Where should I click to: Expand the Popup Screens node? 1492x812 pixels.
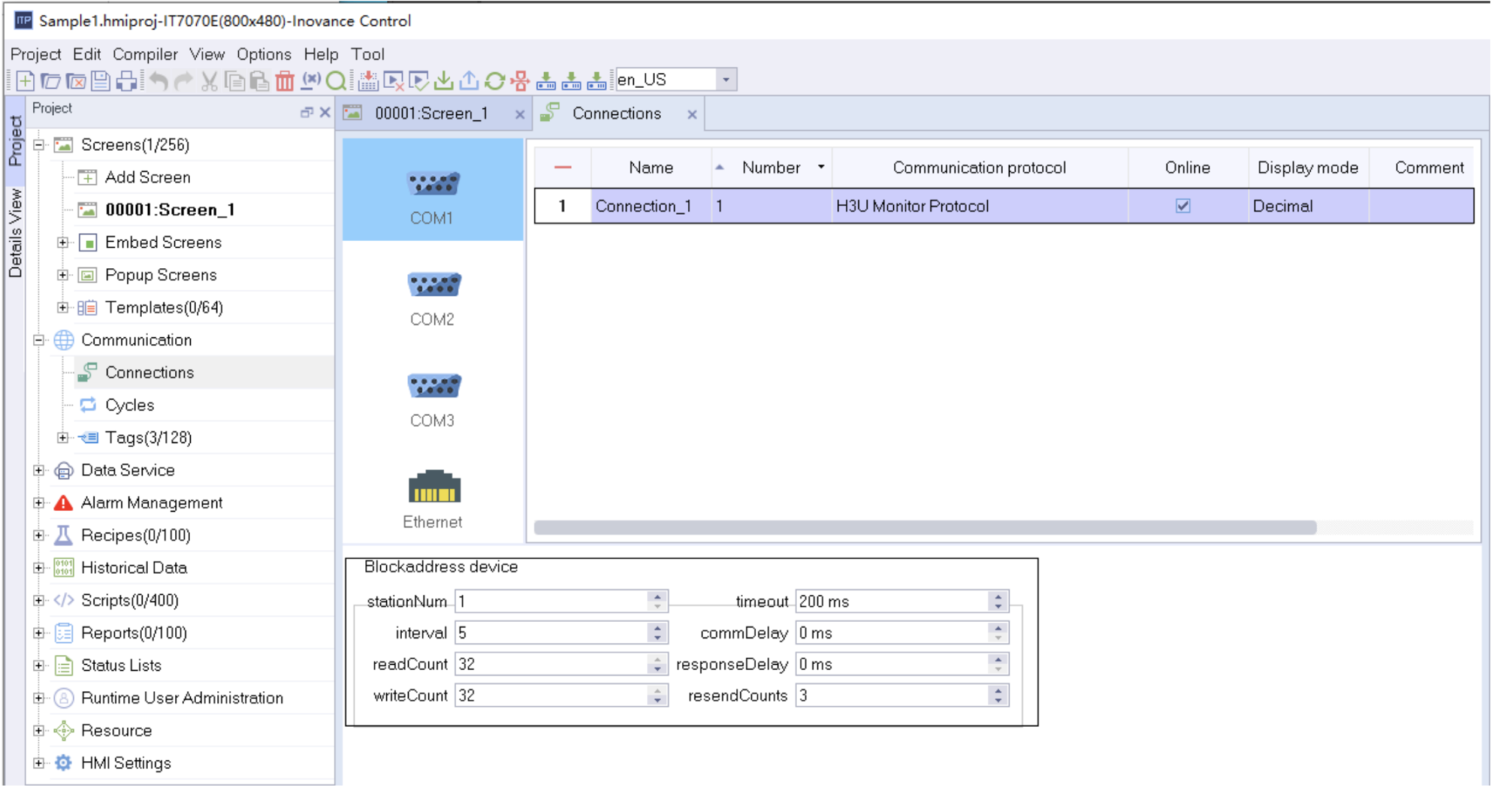click(x=63, y=275)
